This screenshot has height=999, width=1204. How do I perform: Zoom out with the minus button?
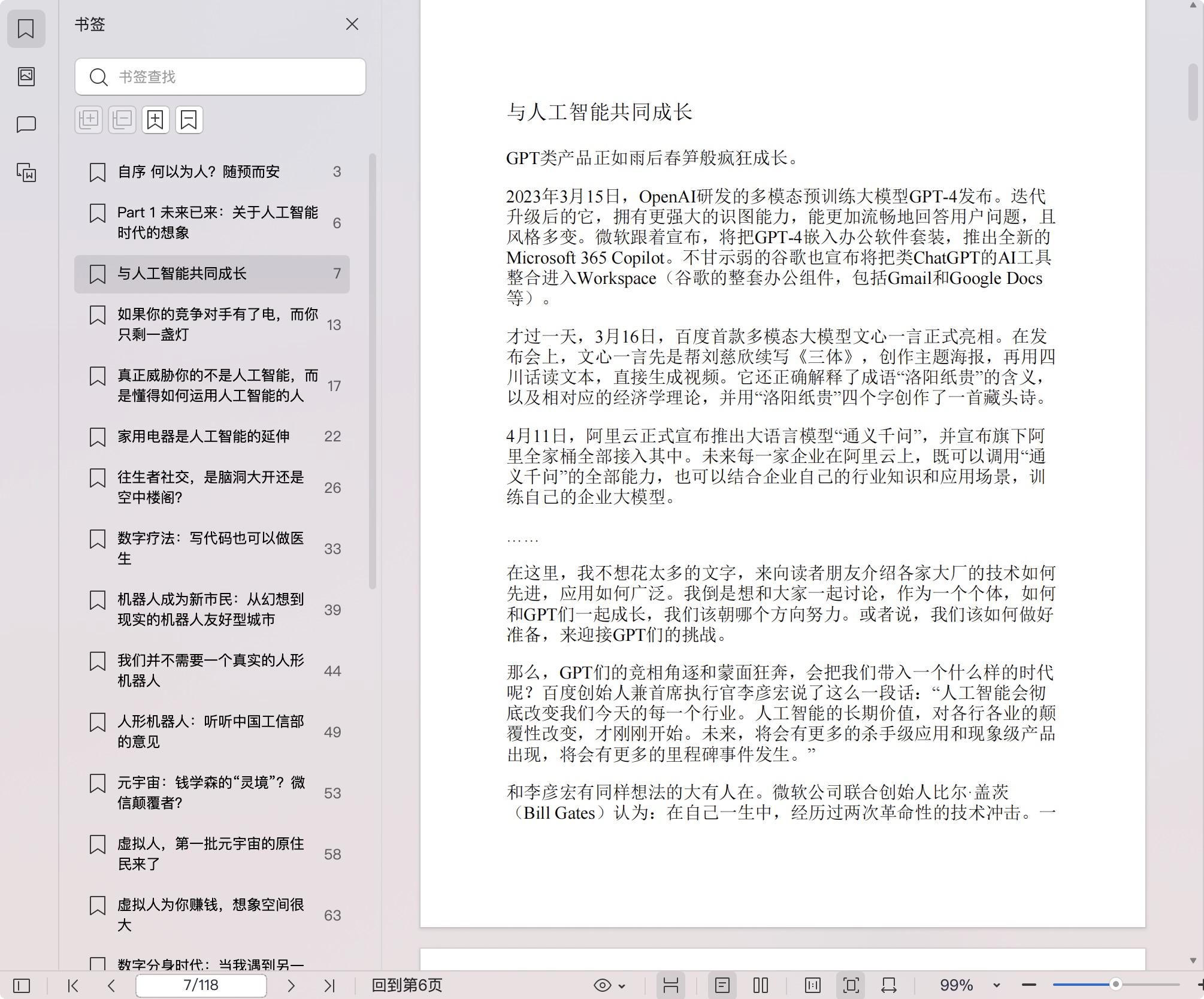point(1029,985)
